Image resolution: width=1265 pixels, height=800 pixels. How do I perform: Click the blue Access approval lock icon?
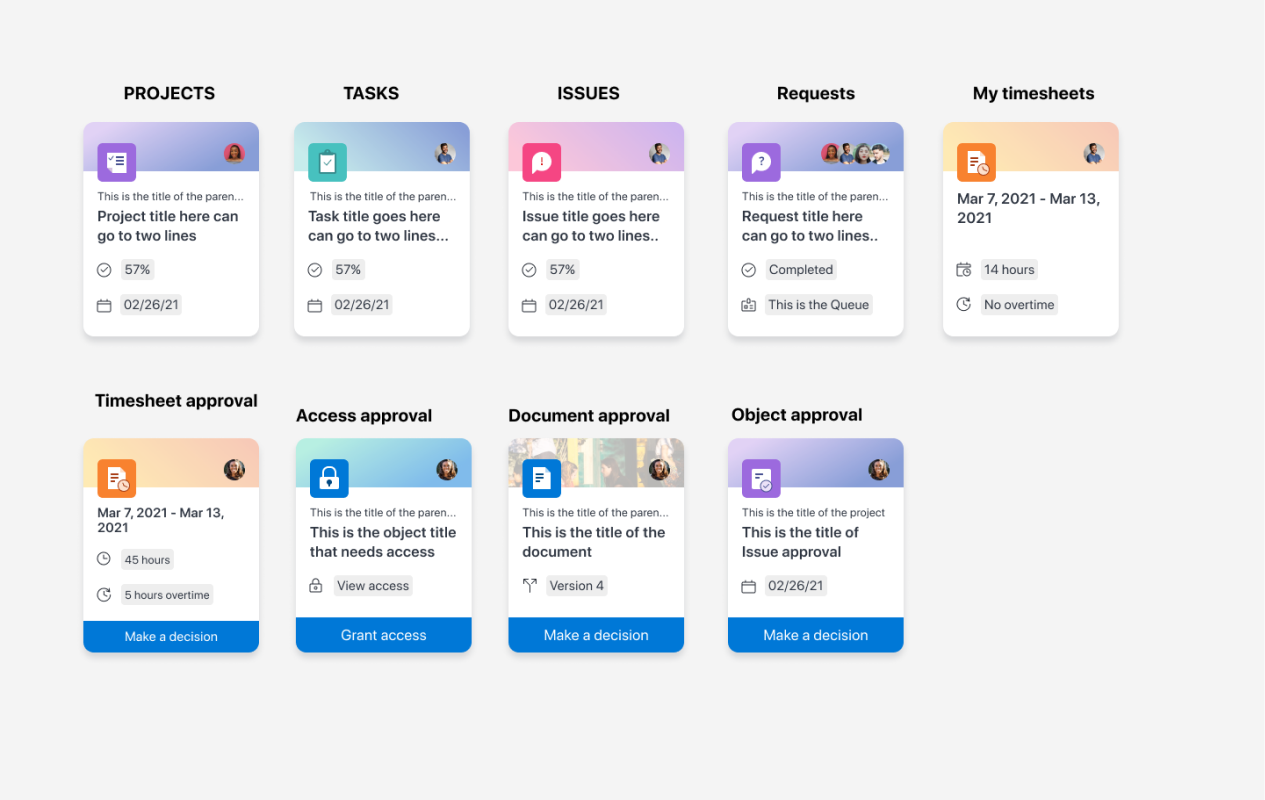point(329,478)
